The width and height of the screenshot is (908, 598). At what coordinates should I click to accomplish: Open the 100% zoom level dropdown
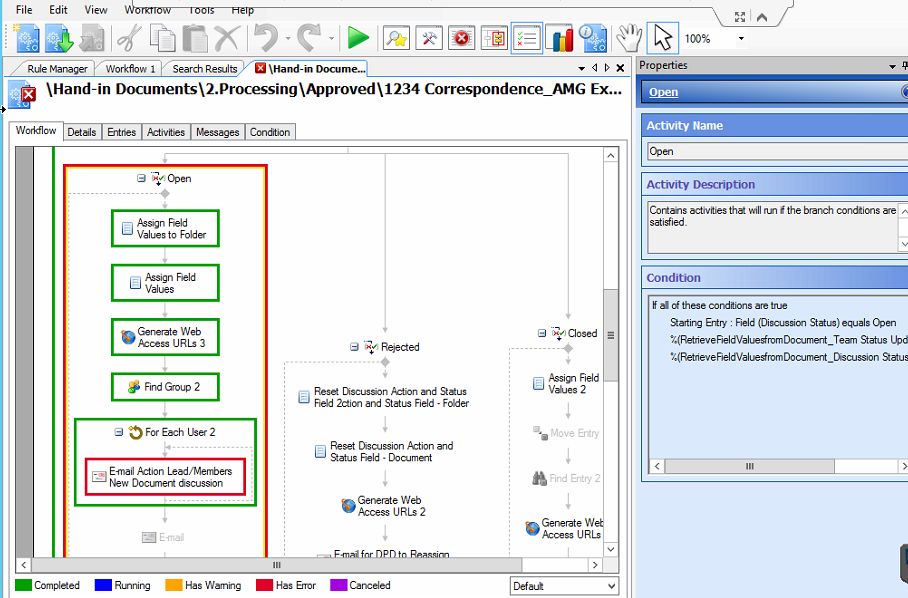741,39
